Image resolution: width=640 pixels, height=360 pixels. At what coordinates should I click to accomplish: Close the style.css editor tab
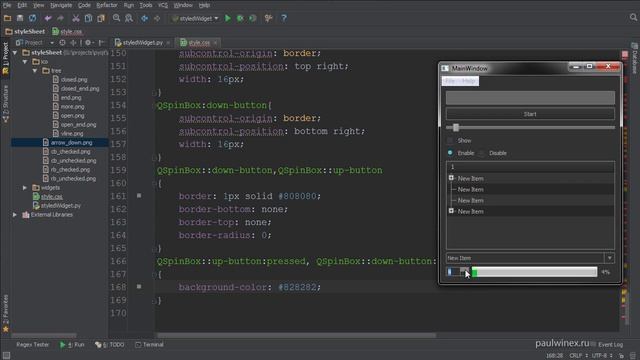(x=216, y=42)
